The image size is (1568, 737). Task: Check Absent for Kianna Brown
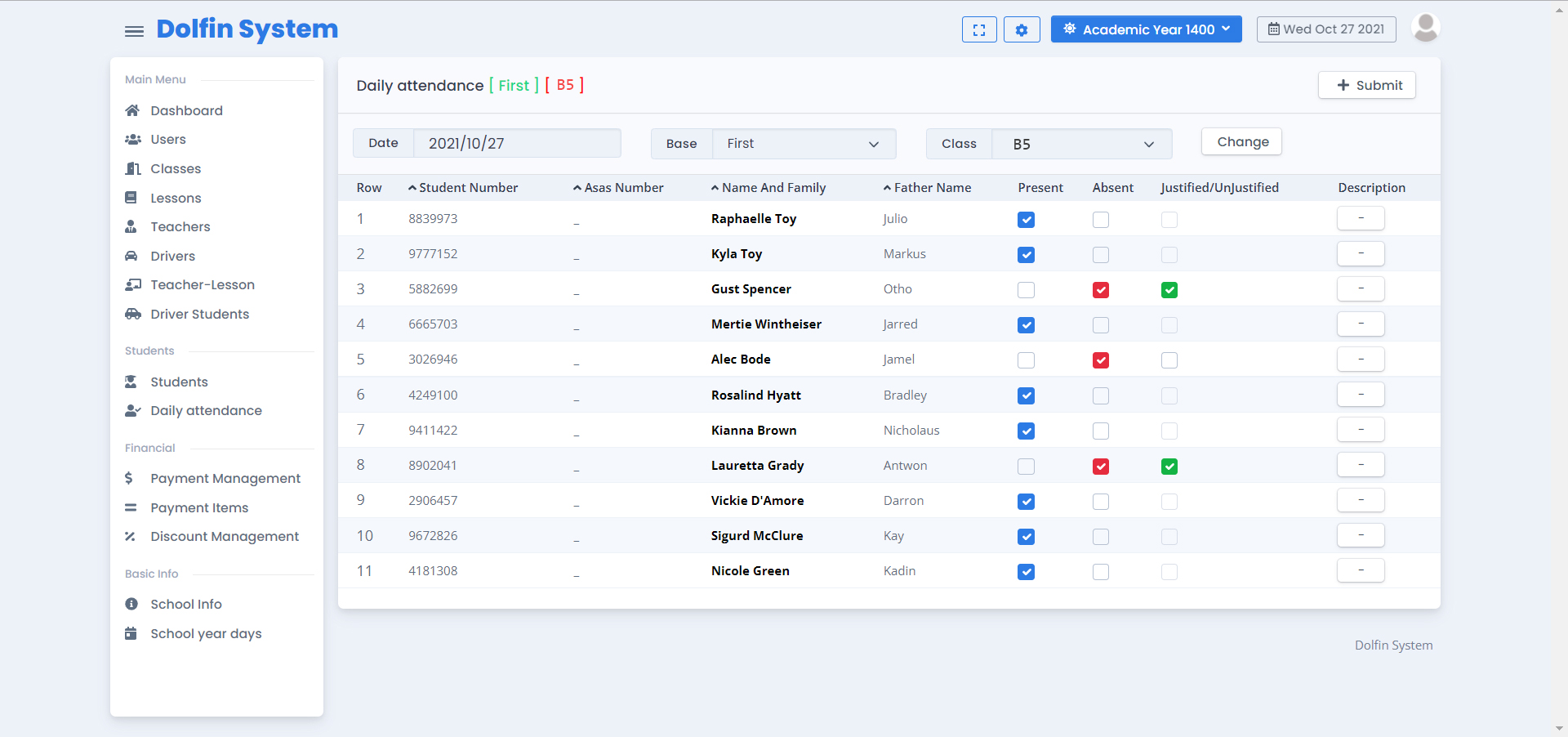click(1101, 431)
